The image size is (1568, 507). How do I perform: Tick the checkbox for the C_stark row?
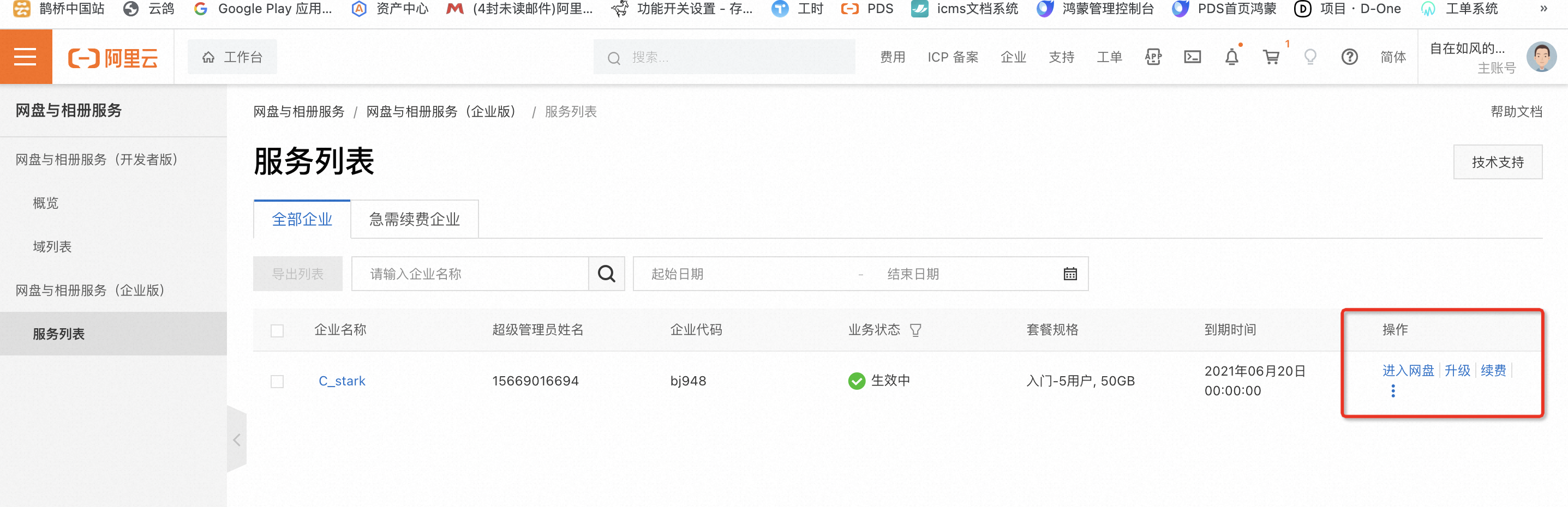277,382
